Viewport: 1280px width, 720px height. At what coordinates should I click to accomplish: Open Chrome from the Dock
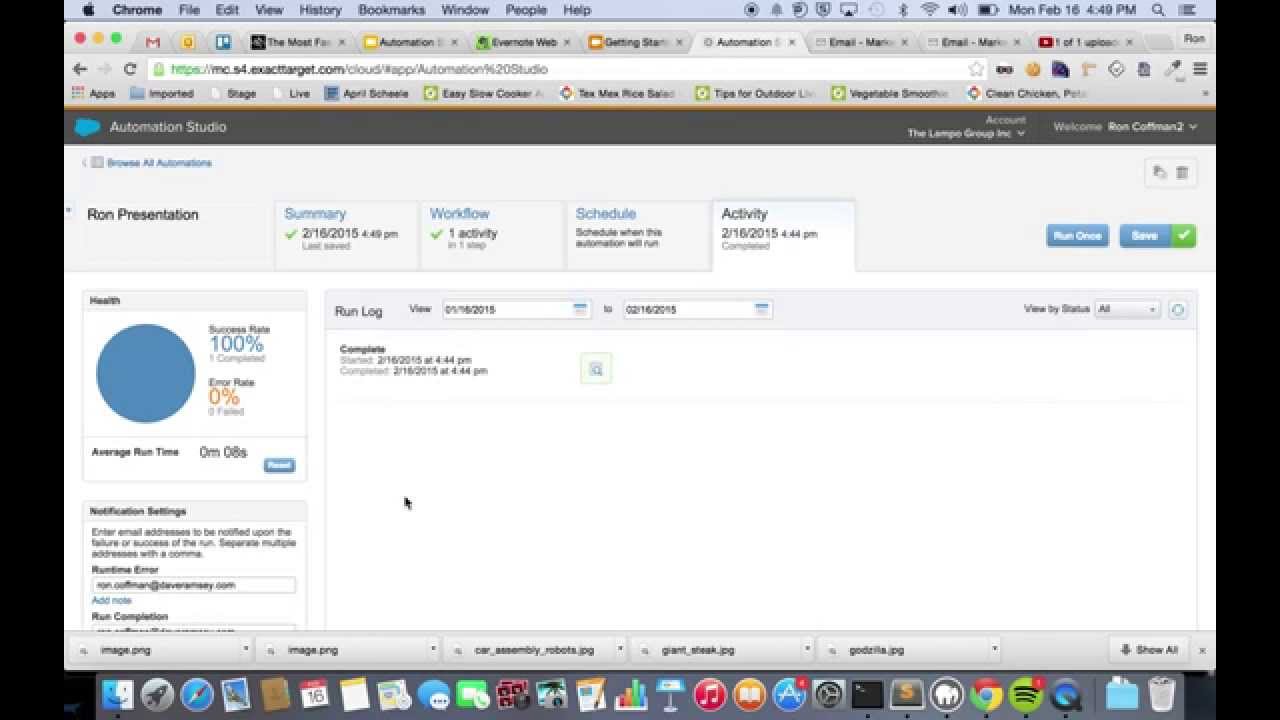click(x=986, y=694)
